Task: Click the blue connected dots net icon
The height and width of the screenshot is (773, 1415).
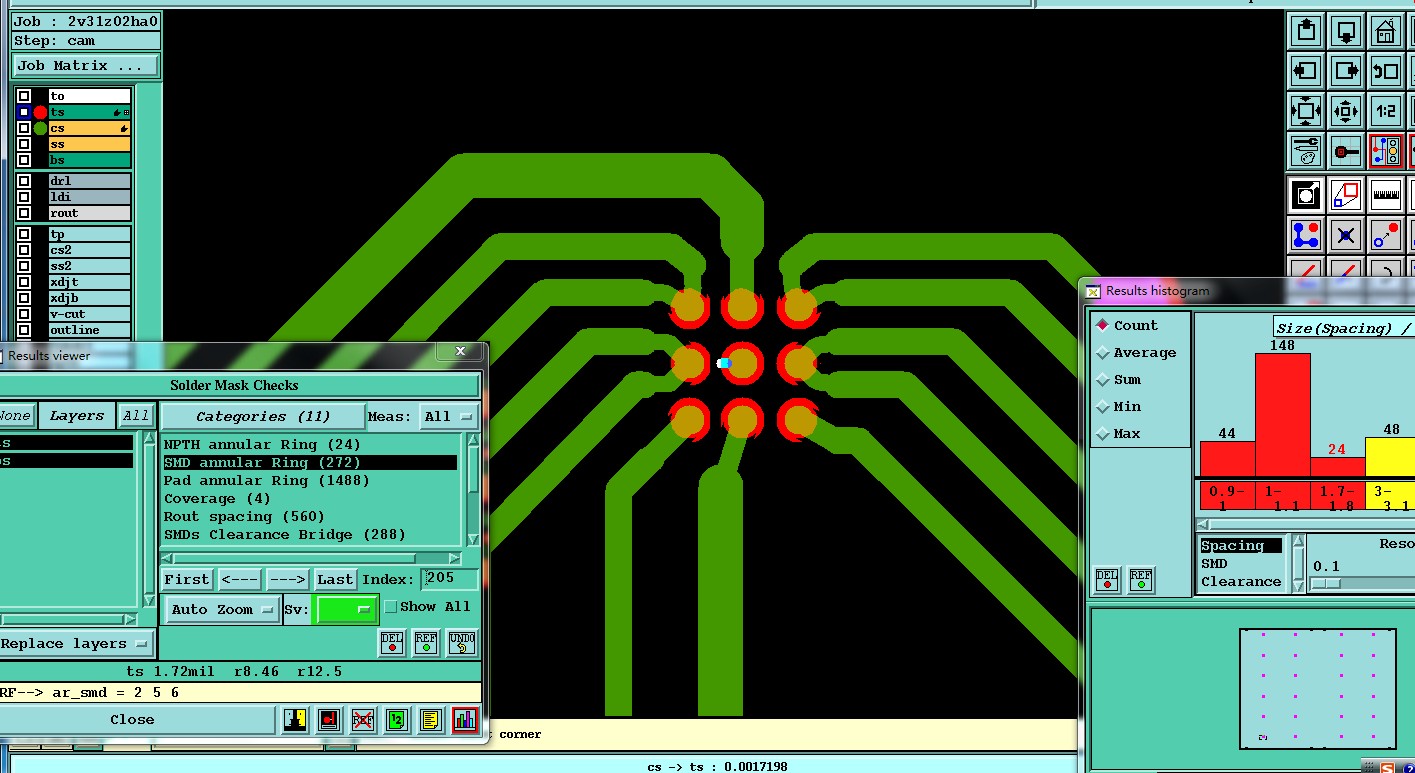Action: pyautogui.click(x=1306, y=235)
